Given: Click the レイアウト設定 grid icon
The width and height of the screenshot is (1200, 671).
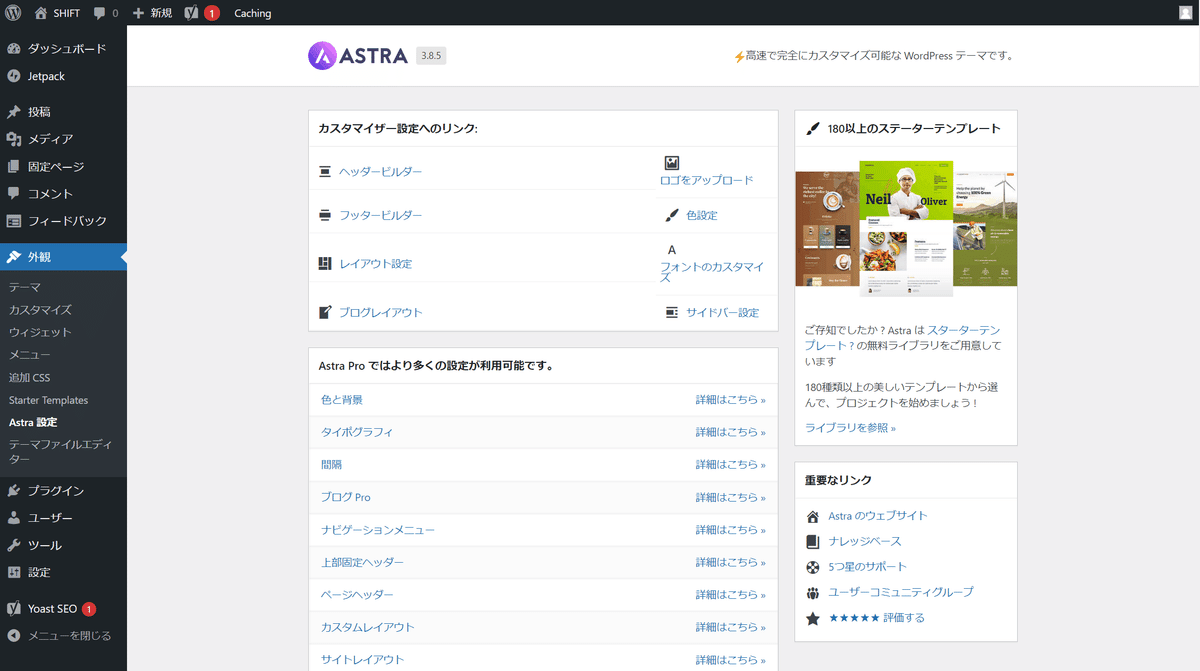Looking at the screenshot, I should pyautogui.click(x=325, y=264).
